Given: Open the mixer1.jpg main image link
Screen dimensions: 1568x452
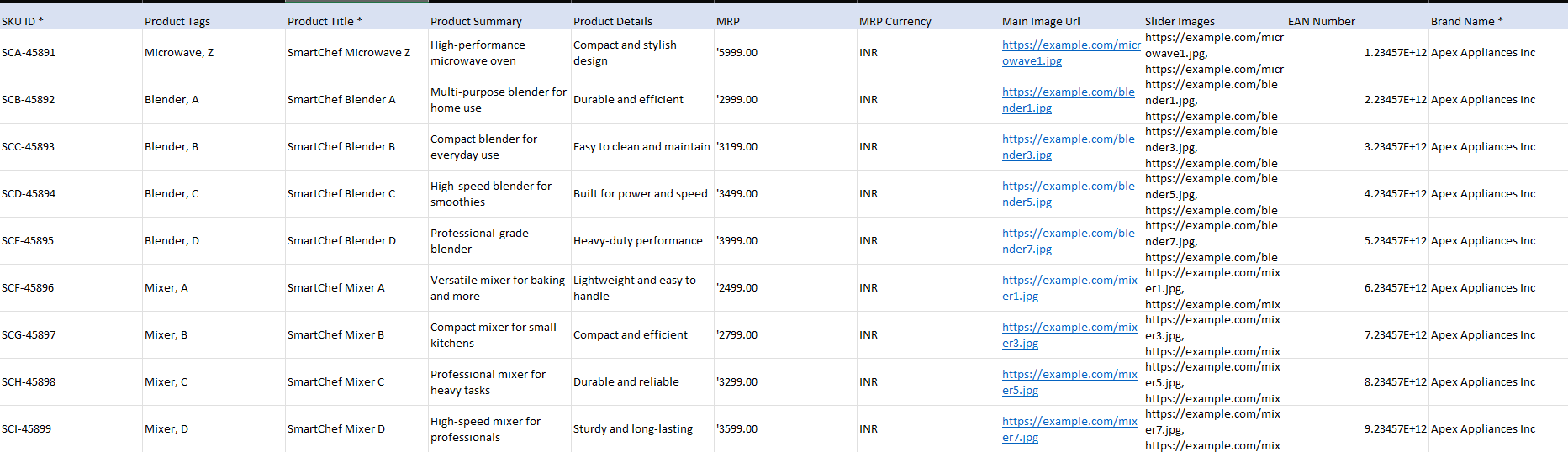Looking at the screenshot, I should coord(1069,288).
